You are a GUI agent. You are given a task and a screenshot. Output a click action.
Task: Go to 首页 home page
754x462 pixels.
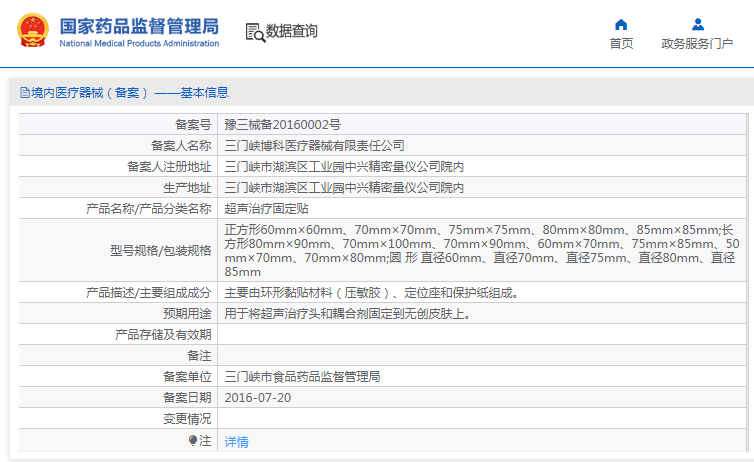point(621,44)
